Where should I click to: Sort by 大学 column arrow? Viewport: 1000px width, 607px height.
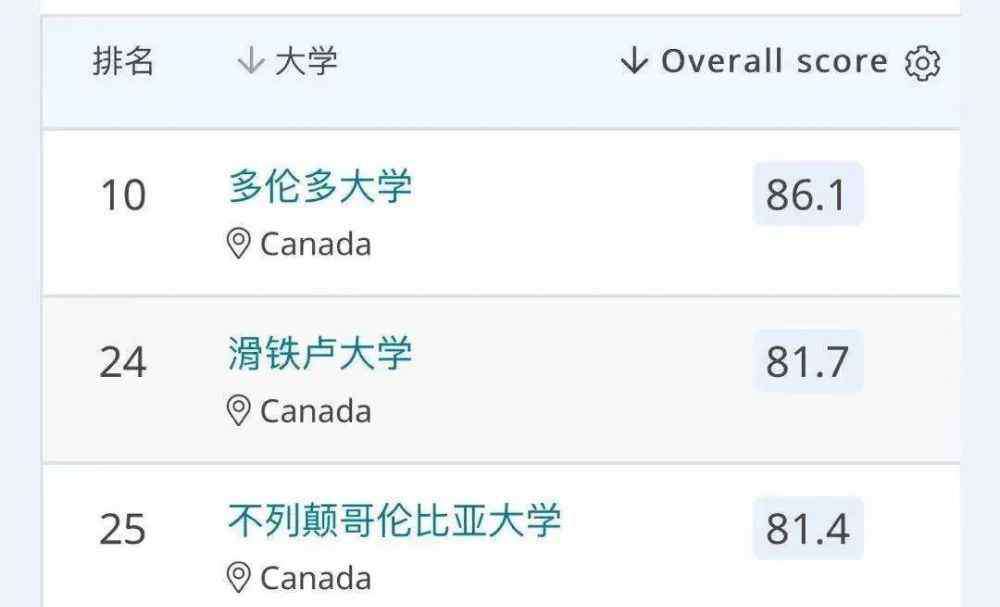(x=251, y=61)
